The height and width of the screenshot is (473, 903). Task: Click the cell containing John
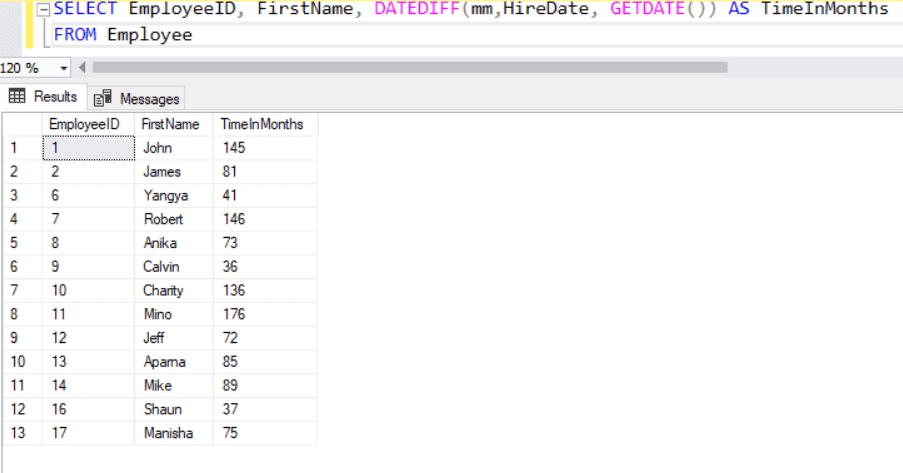(158, 148)
